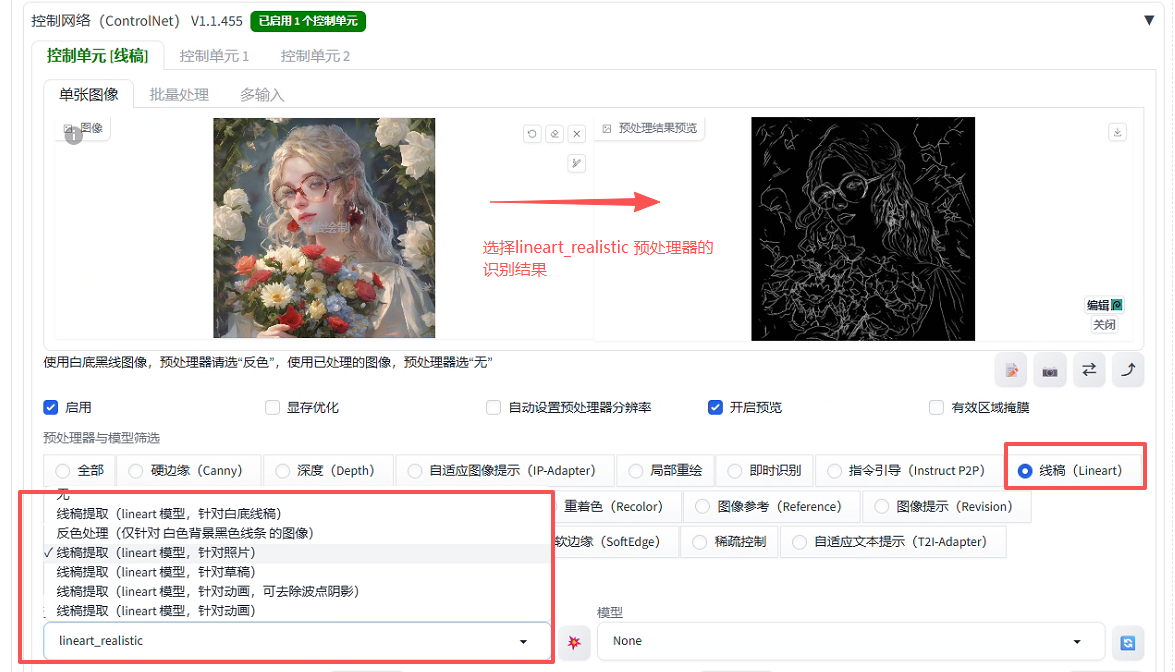Viewport: 1175px width, 672px height.
Task: Click the 已启用 1 个控制单元 green badge
Action: point(308,21)
